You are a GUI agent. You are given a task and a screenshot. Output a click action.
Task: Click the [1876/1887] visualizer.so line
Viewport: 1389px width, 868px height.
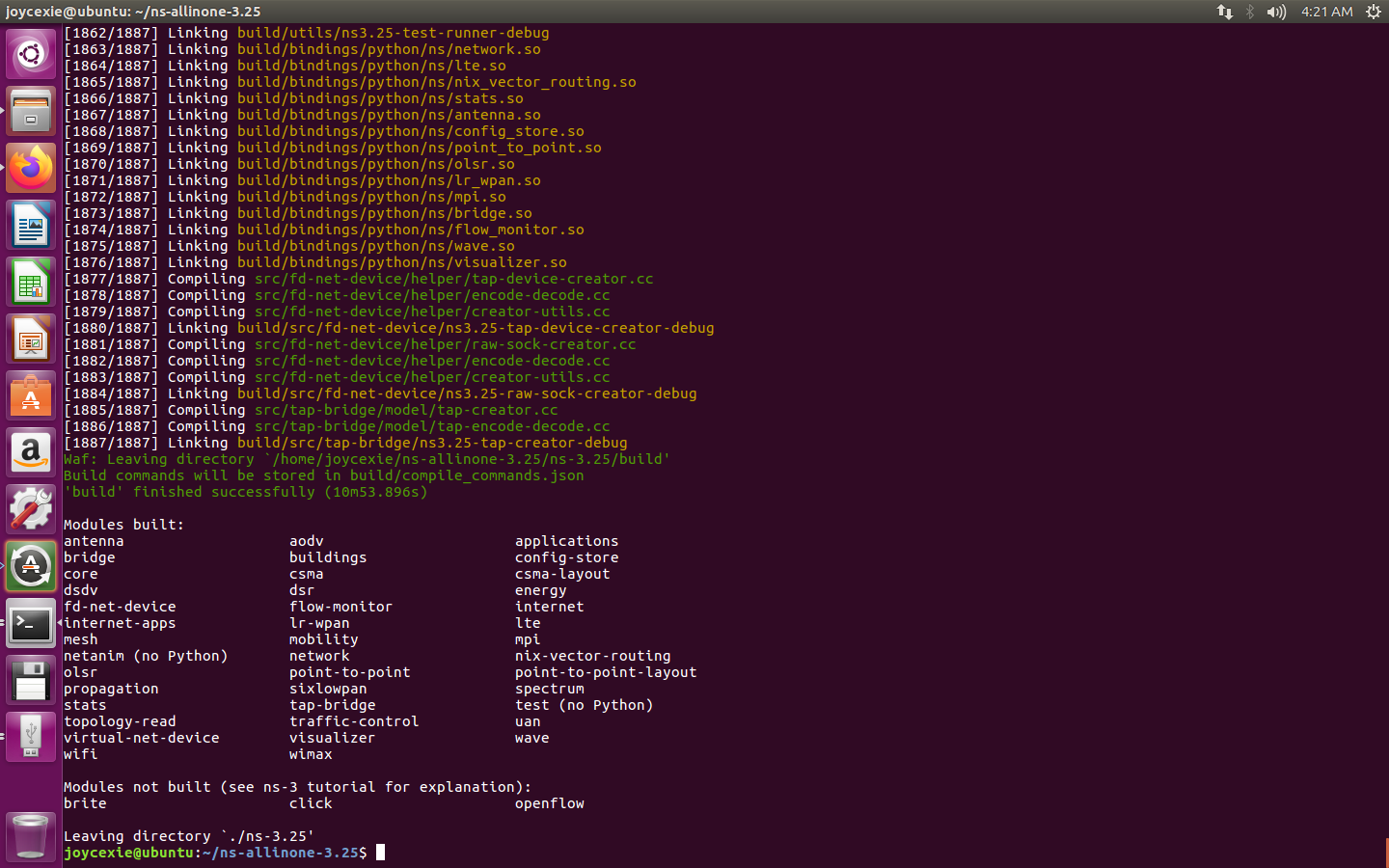coord(315,262)
